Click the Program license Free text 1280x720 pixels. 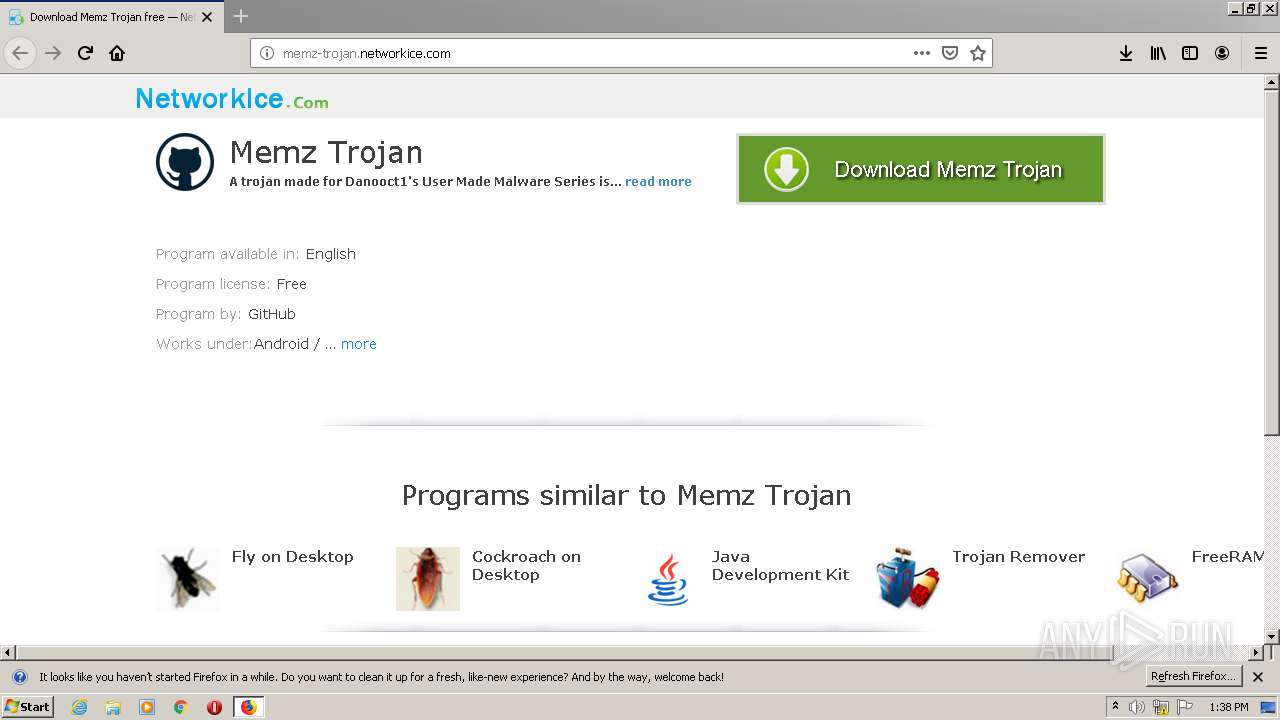231,284
